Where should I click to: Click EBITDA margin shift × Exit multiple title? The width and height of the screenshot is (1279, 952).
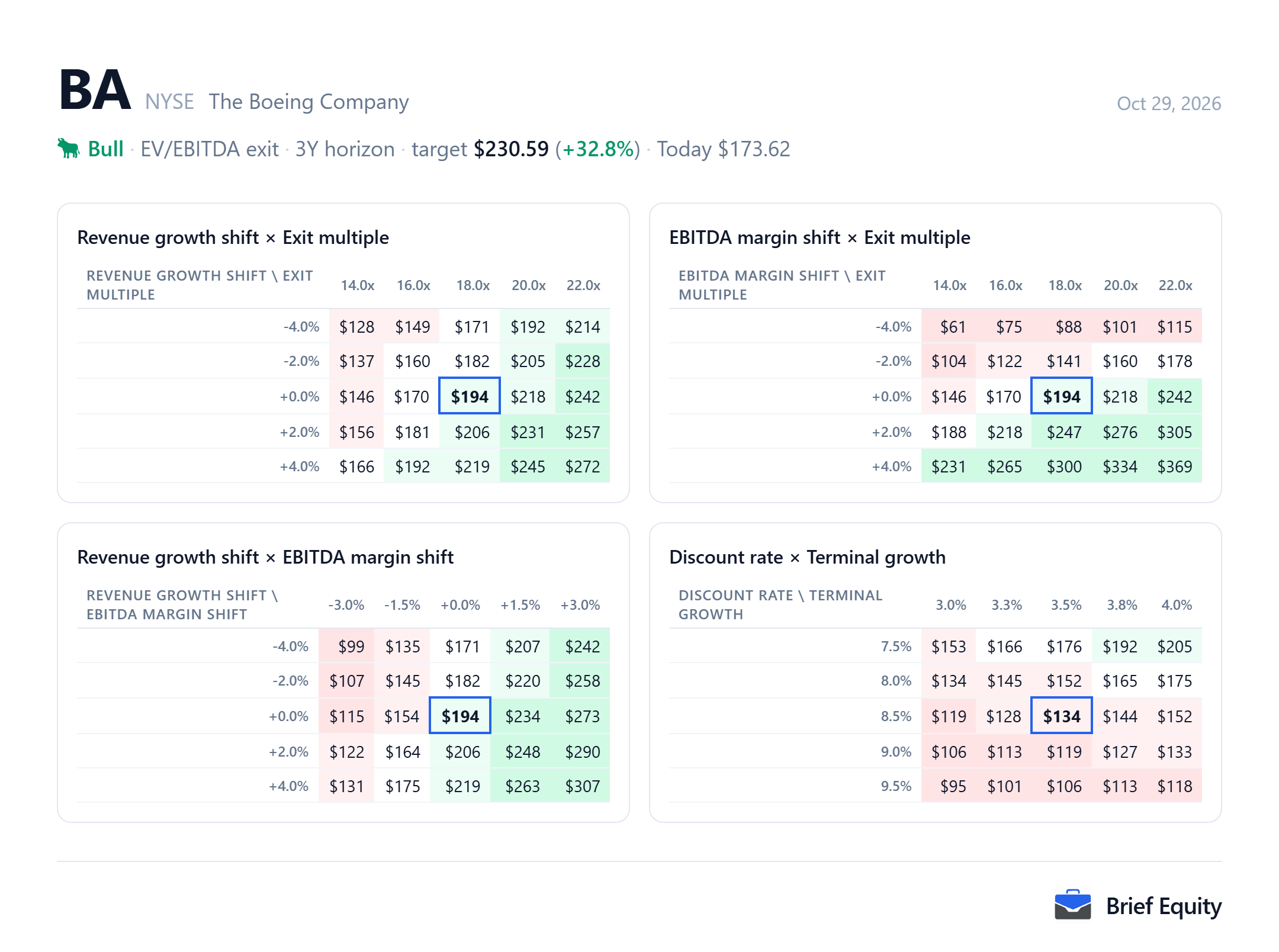[x=820, y=237]
